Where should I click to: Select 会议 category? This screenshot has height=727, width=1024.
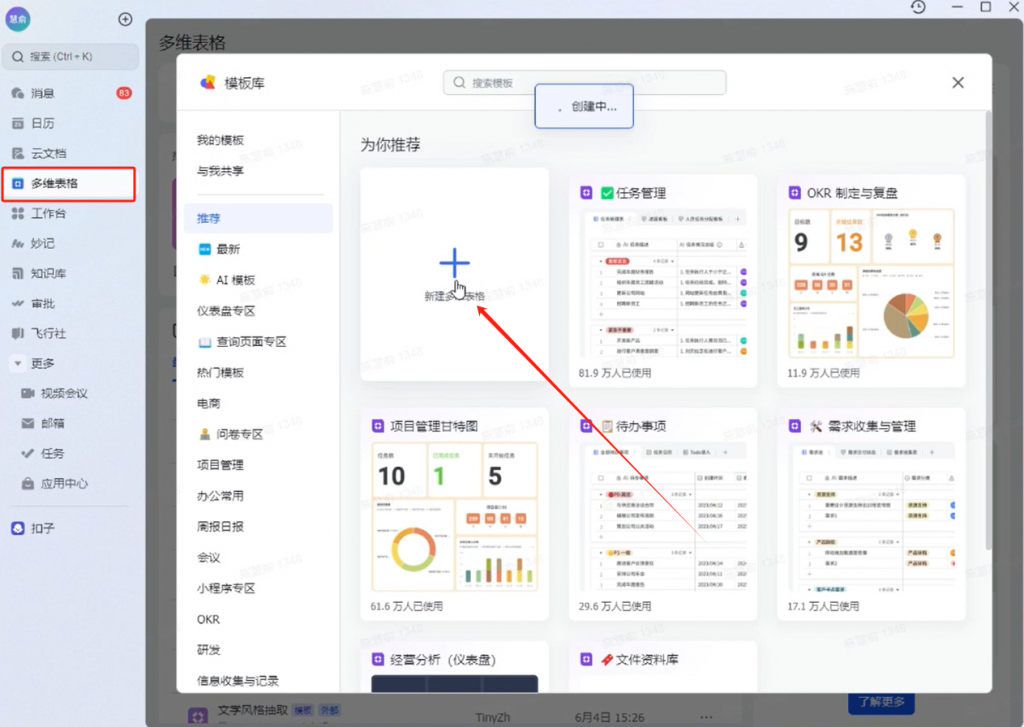[208, 558]
